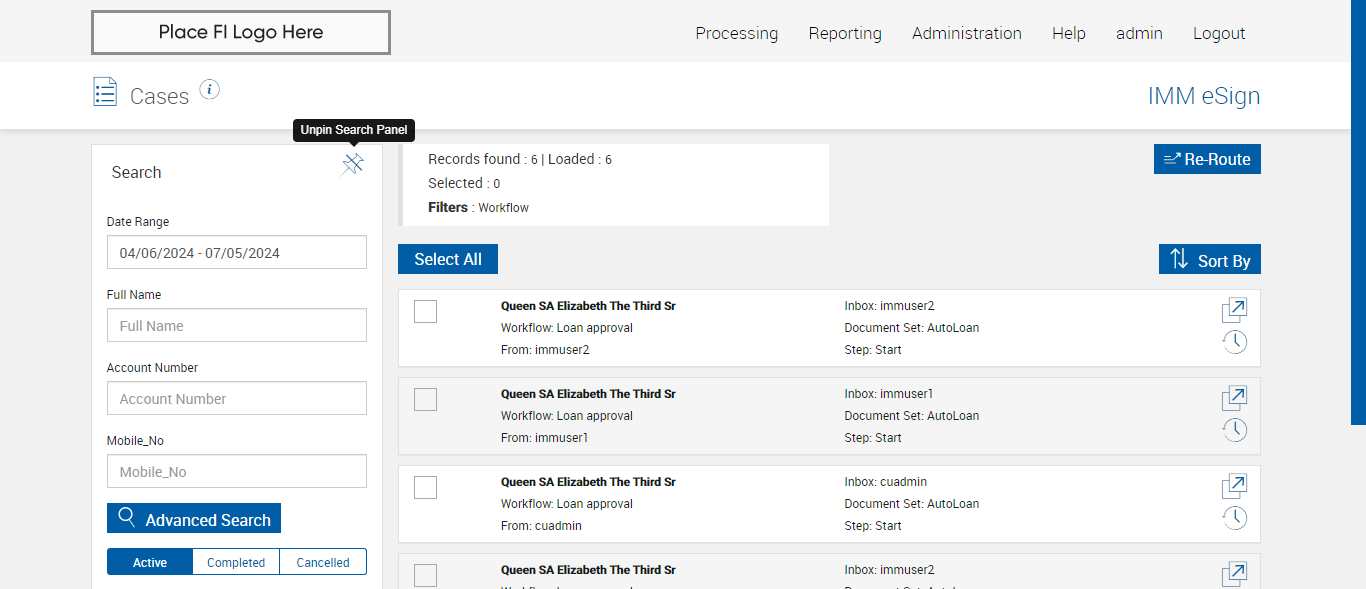Click the info icon beside Cases
The height and width of the screenshot is (589, 1366).
[x=209, y=90]
